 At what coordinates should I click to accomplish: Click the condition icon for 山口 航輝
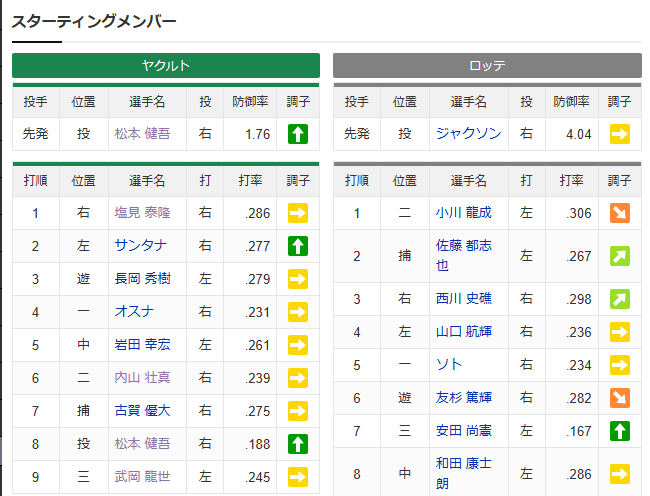coord(620,332)
